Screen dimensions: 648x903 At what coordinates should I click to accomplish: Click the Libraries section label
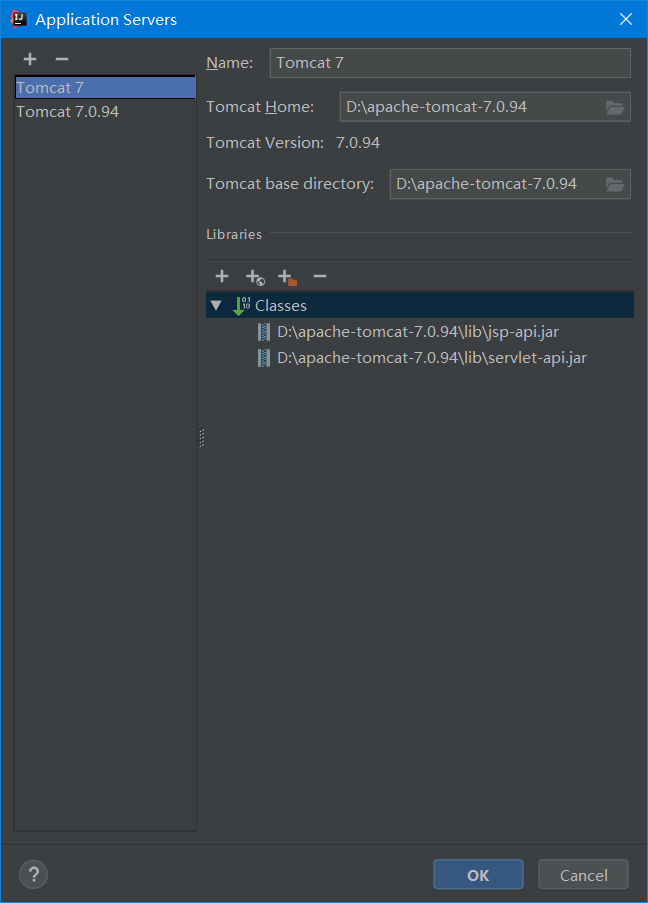click(234, 234)
